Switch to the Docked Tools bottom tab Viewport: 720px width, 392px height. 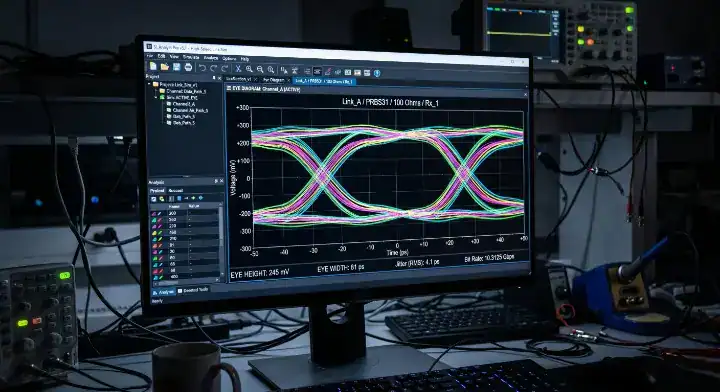pos(192,290)
